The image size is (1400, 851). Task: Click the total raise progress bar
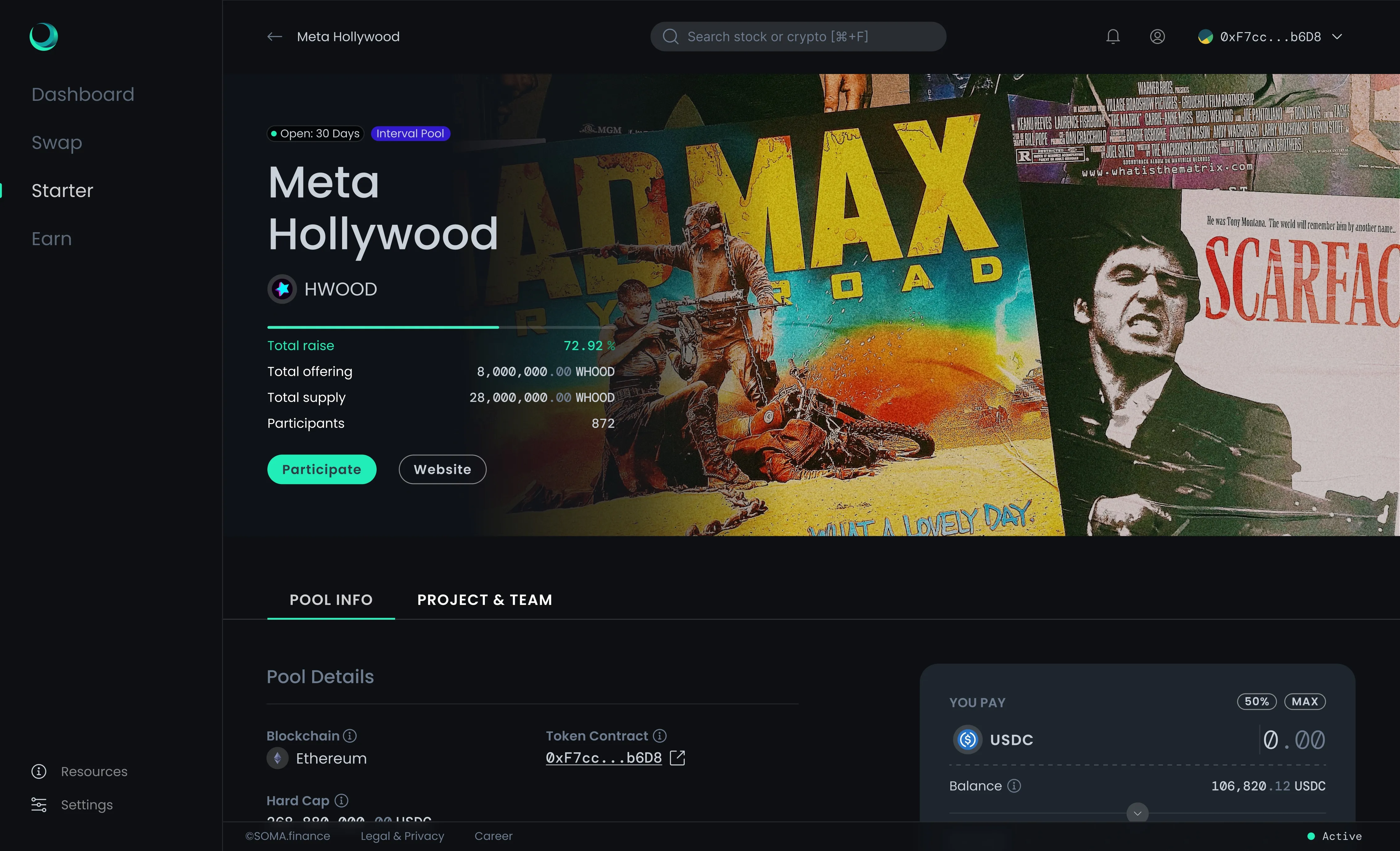[441, 327]
